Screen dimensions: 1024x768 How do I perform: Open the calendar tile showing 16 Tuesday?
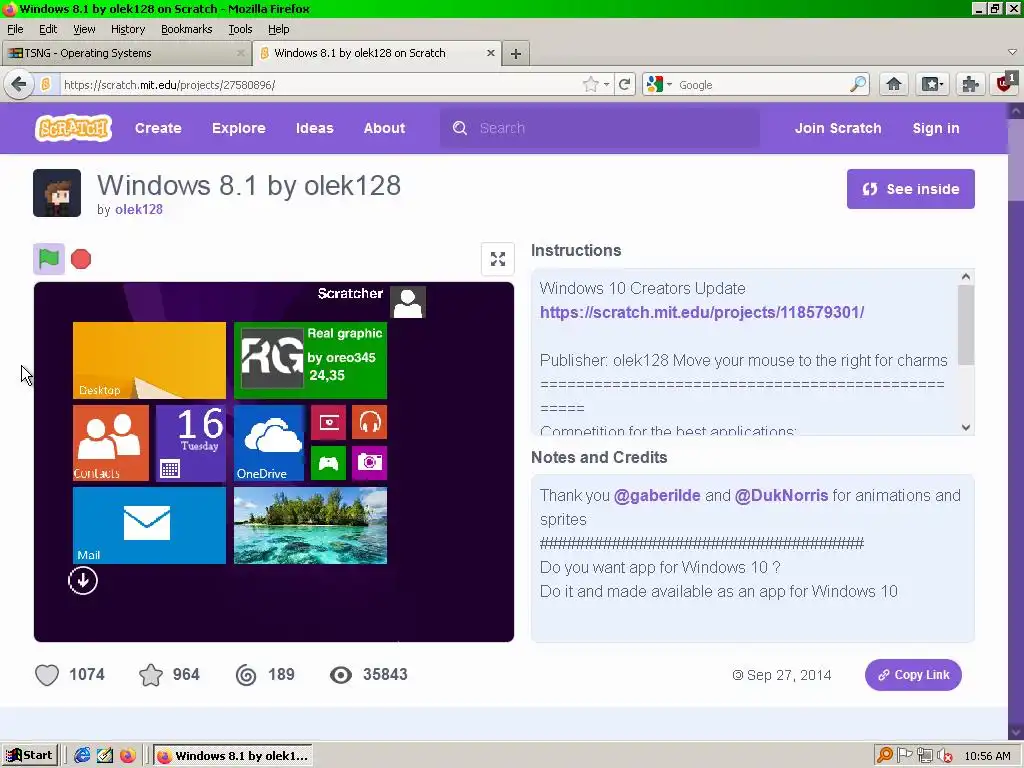[x=191, y=443]
